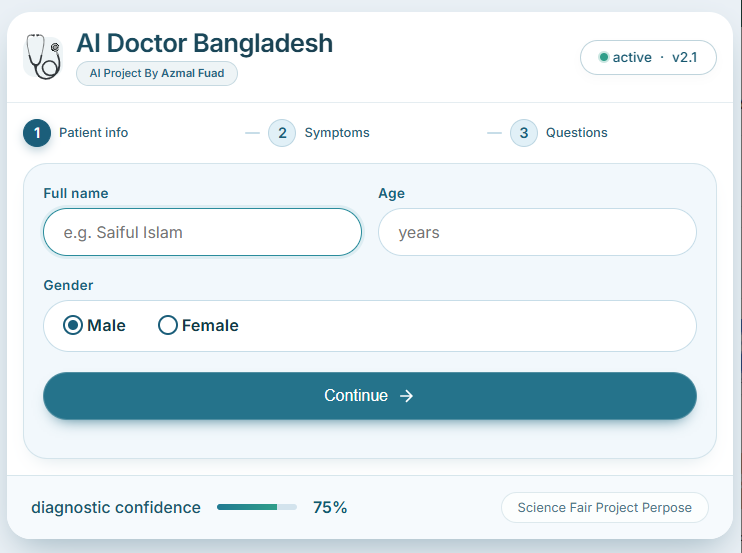The image size is (742, 553).
Task: Click the AI Doctor Bangladesh title
Action: coord(205,43)
